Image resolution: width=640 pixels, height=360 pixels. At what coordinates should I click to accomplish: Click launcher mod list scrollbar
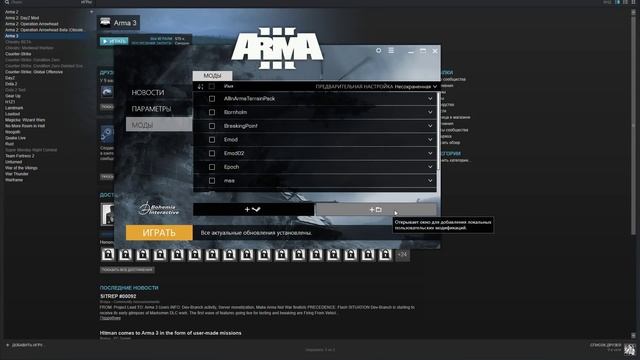pyautogui.click(x=438, y=131)
